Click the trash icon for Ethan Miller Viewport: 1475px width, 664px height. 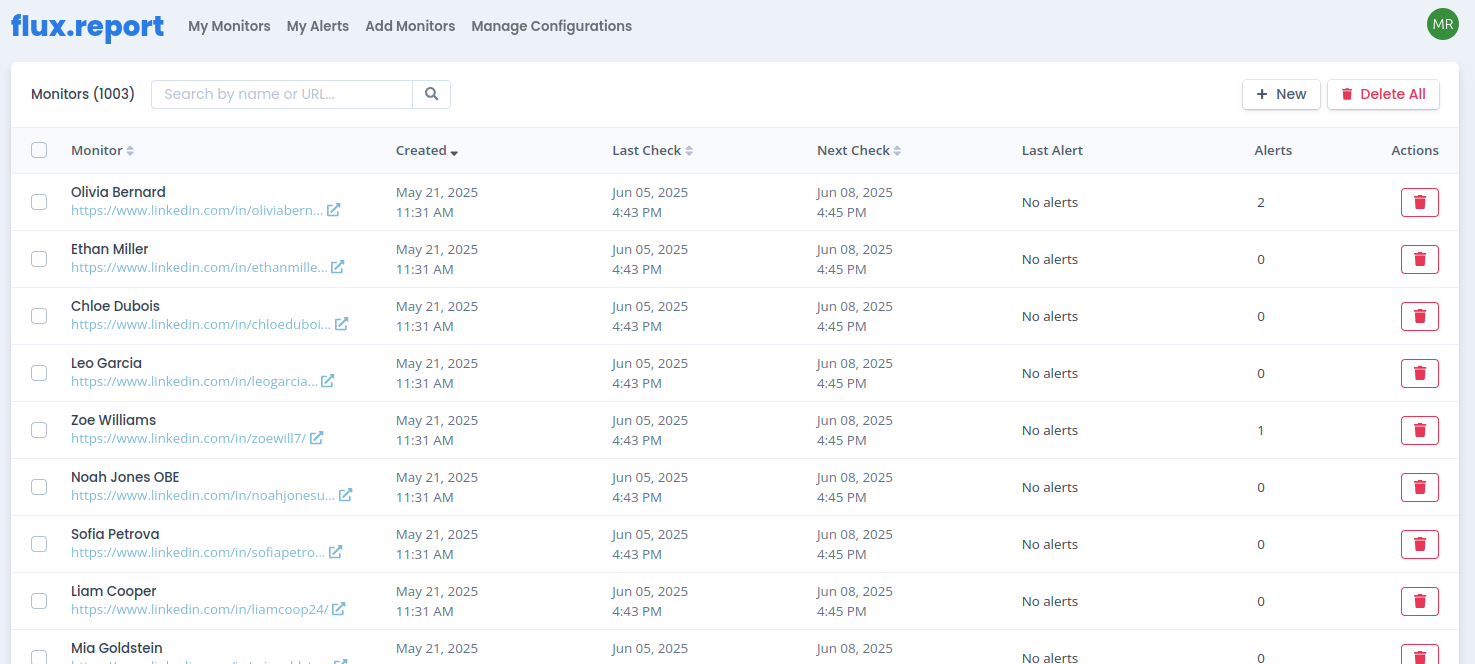(x=1419, y=259)
